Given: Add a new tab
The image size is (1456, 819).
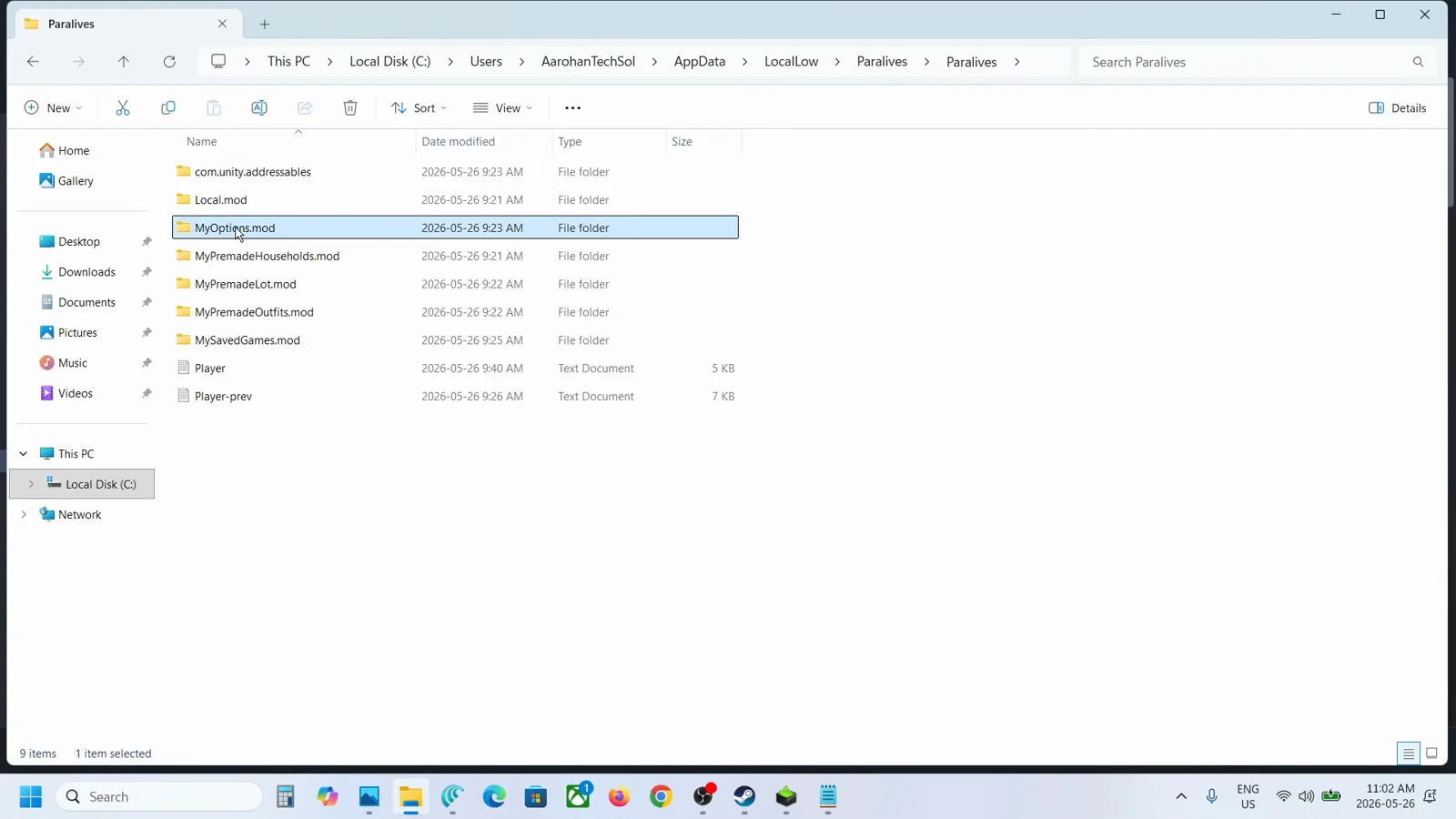Looking at the screenshot, I should (x=265, y=24).
